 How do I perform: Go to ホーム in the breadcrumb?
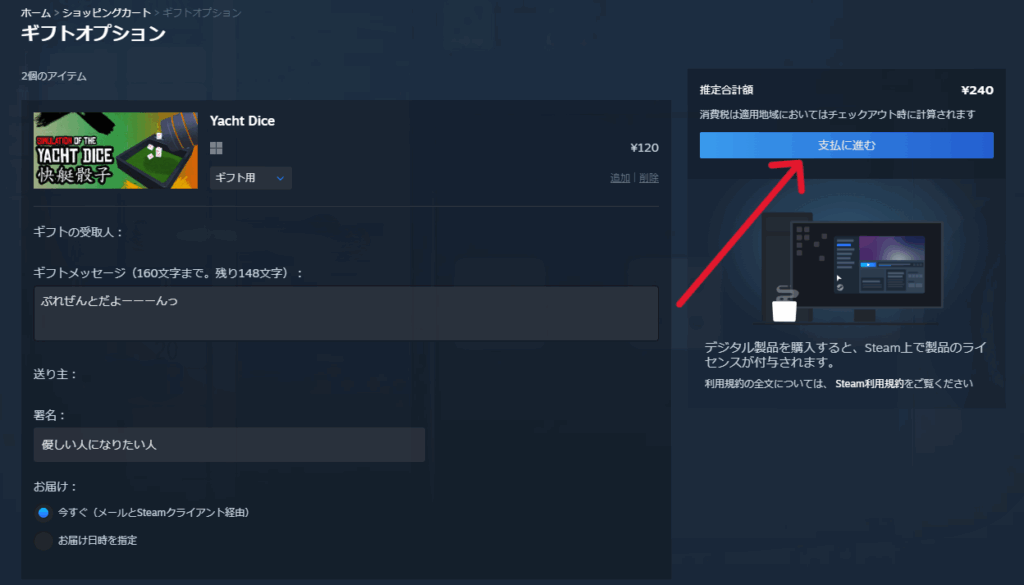36,13
